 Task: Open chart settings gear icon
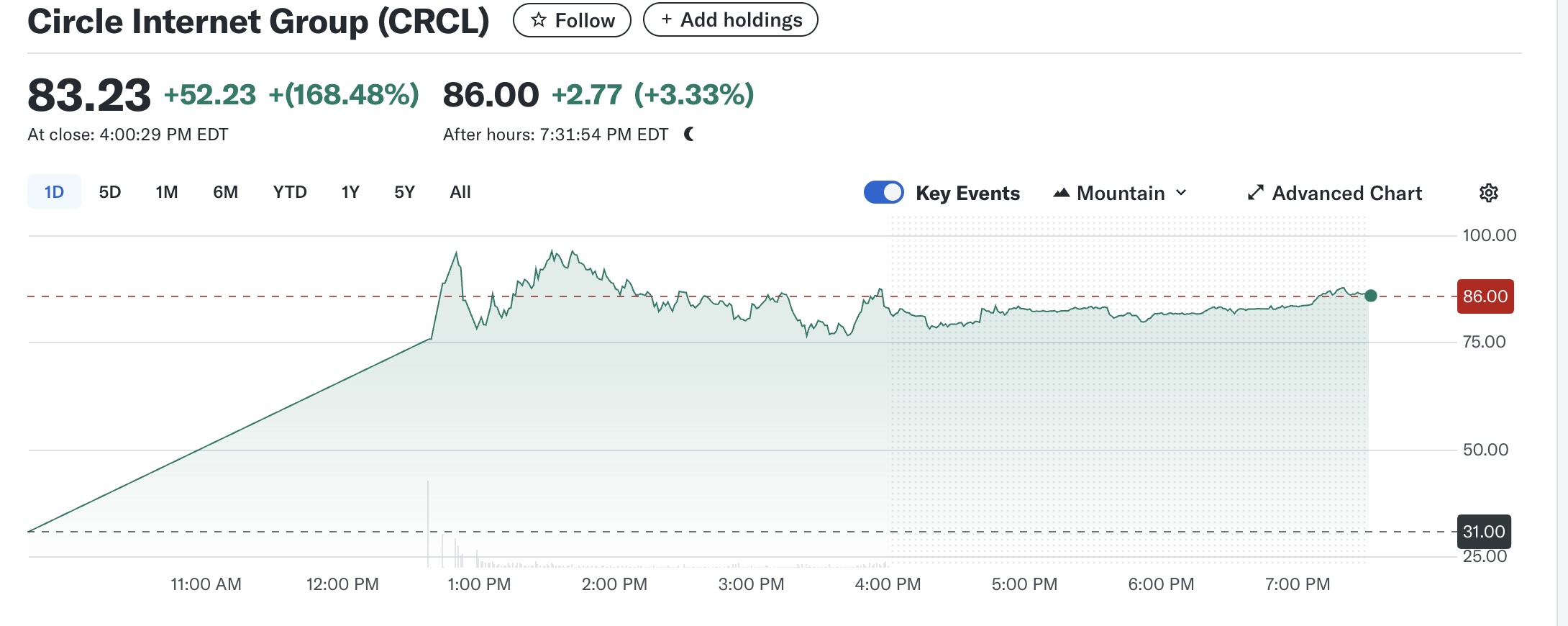pos(1488,193)
